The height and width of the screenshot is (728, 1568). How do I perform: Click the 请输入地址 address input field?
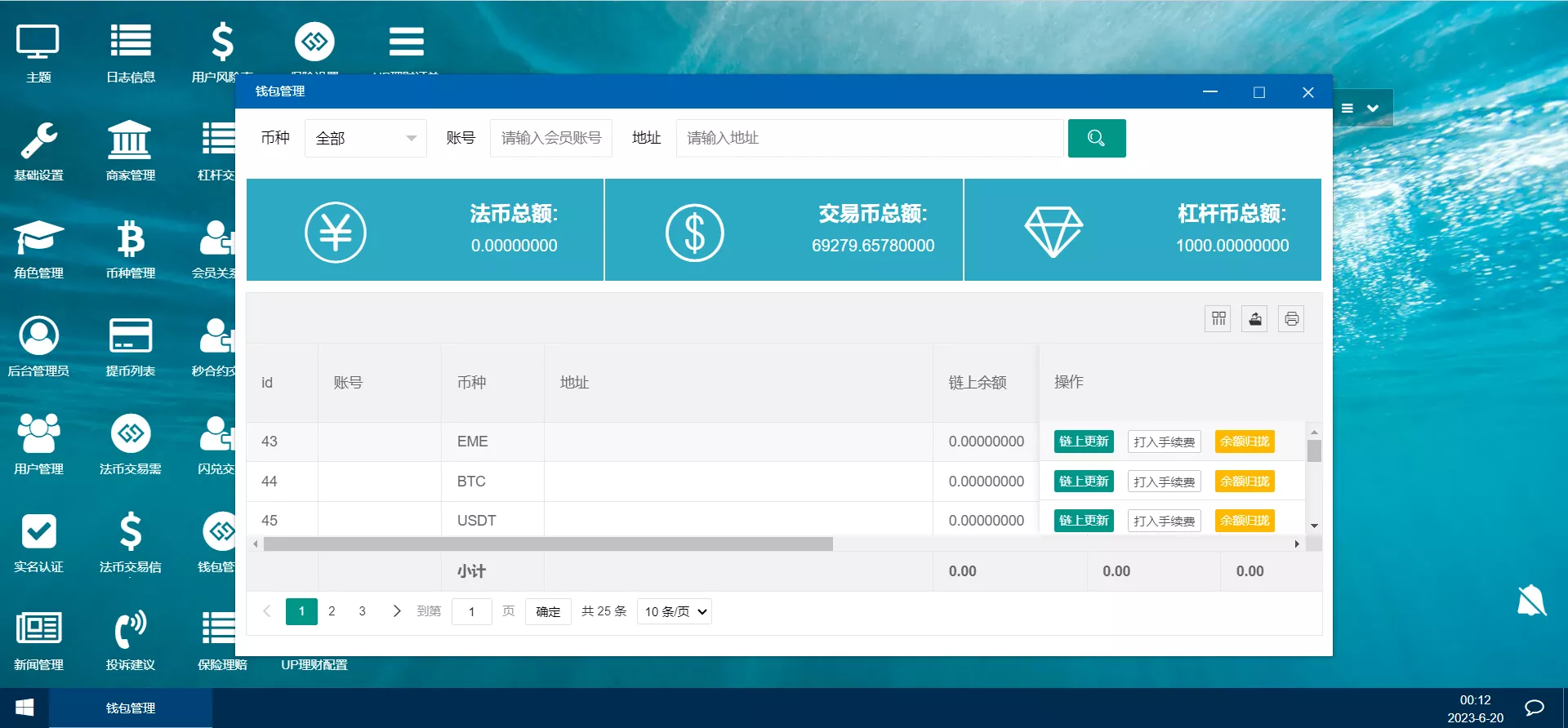869,138
